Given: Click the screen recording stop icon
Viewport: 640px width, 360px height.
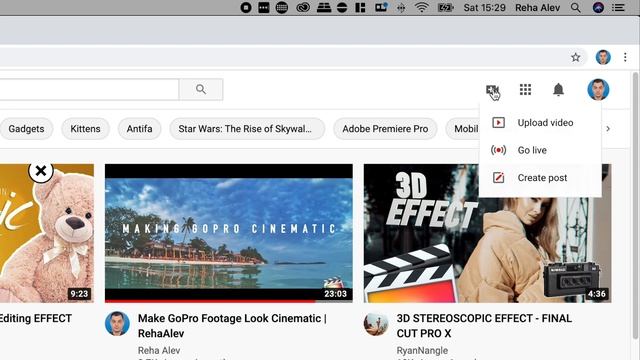Looking at the screenshot, I should click(x=246, y=7).
